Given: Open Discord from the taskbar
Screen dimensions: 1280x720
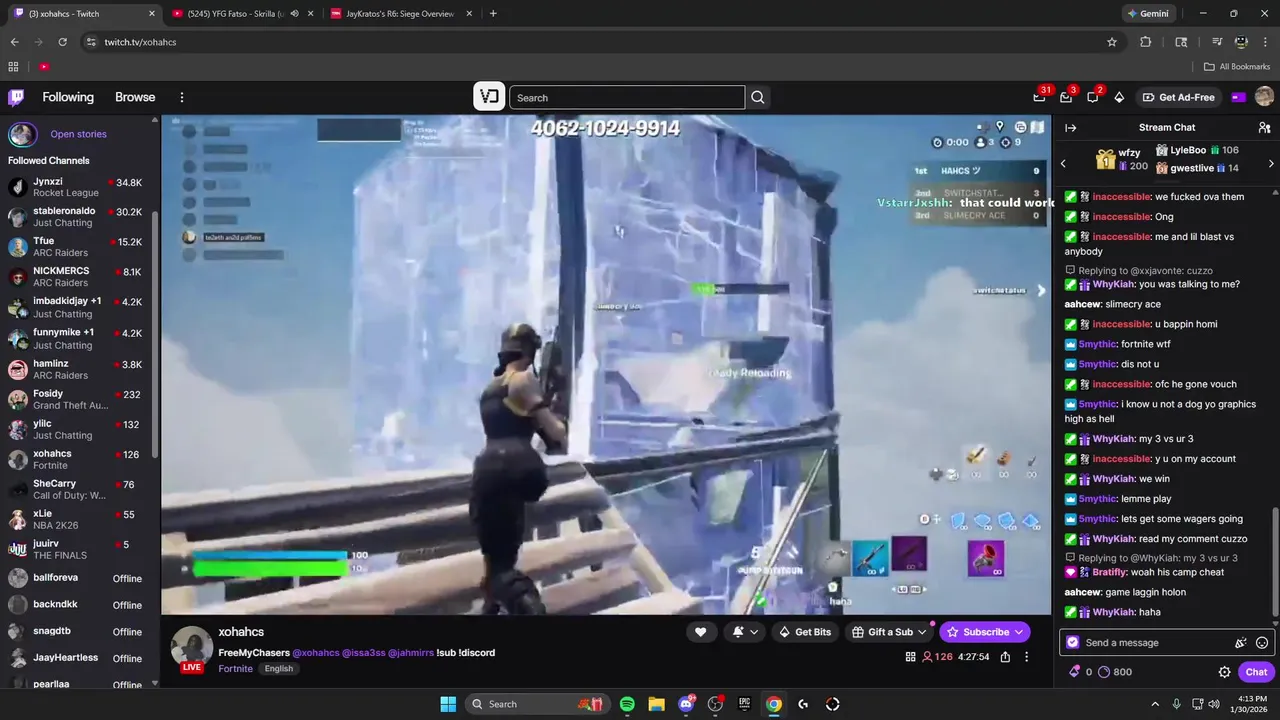Looking at the screenshot, I should (686, 704).
